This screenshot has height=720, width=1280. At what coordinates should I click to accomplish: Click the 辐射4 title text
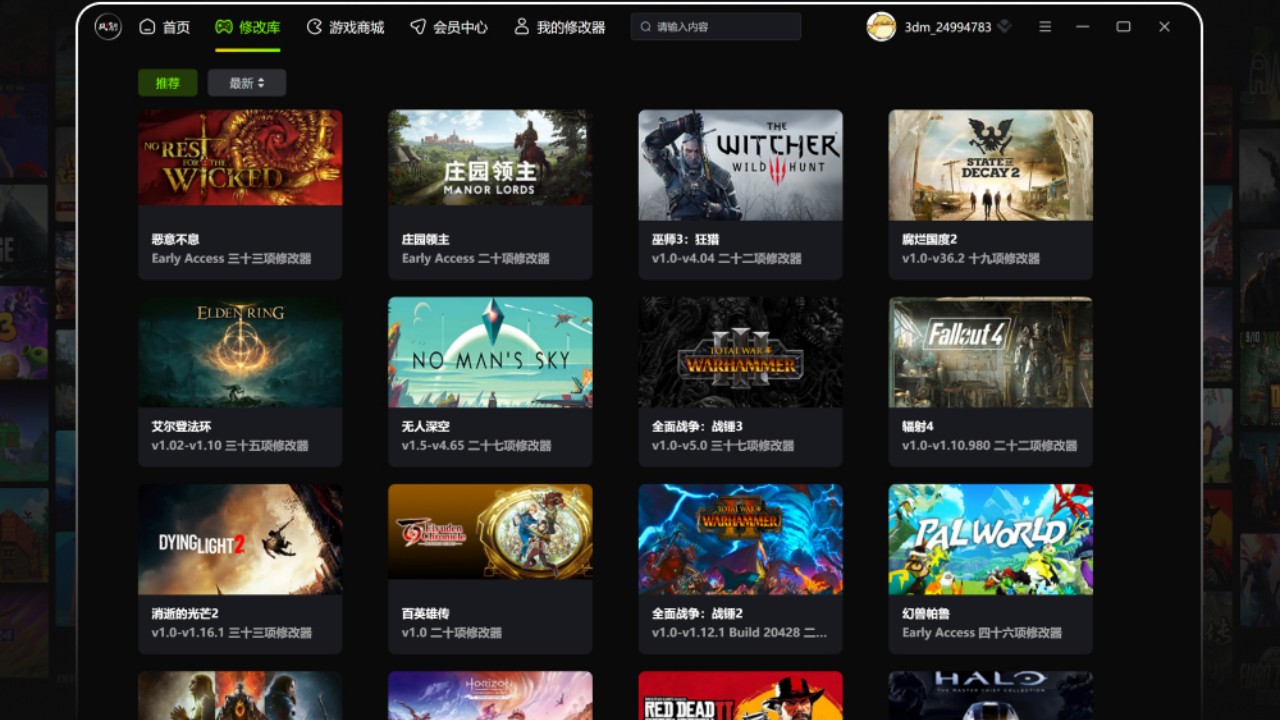point(918,427)
